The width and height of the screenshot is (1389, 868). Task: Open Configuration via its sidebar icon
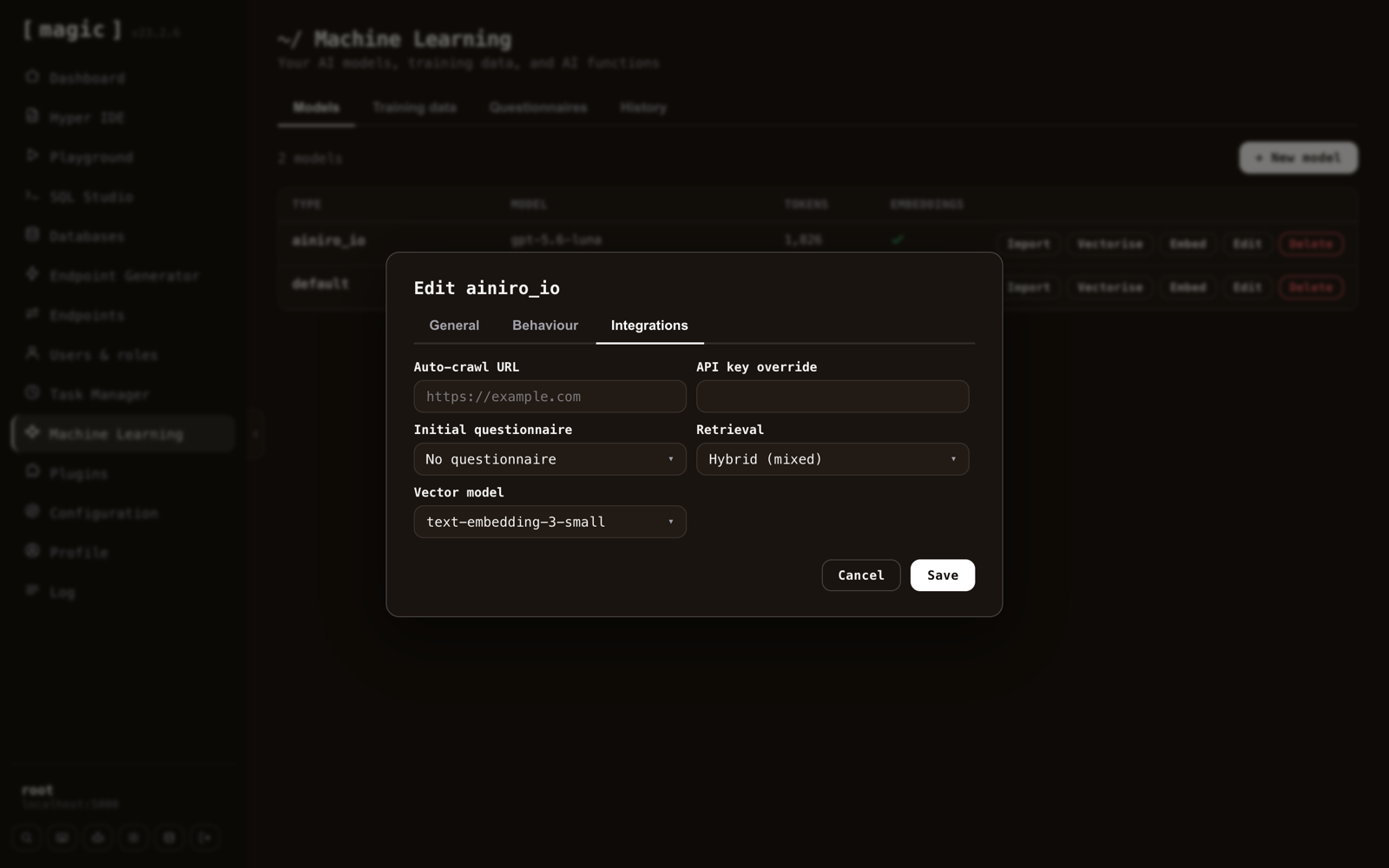click(x=32, y=512)
